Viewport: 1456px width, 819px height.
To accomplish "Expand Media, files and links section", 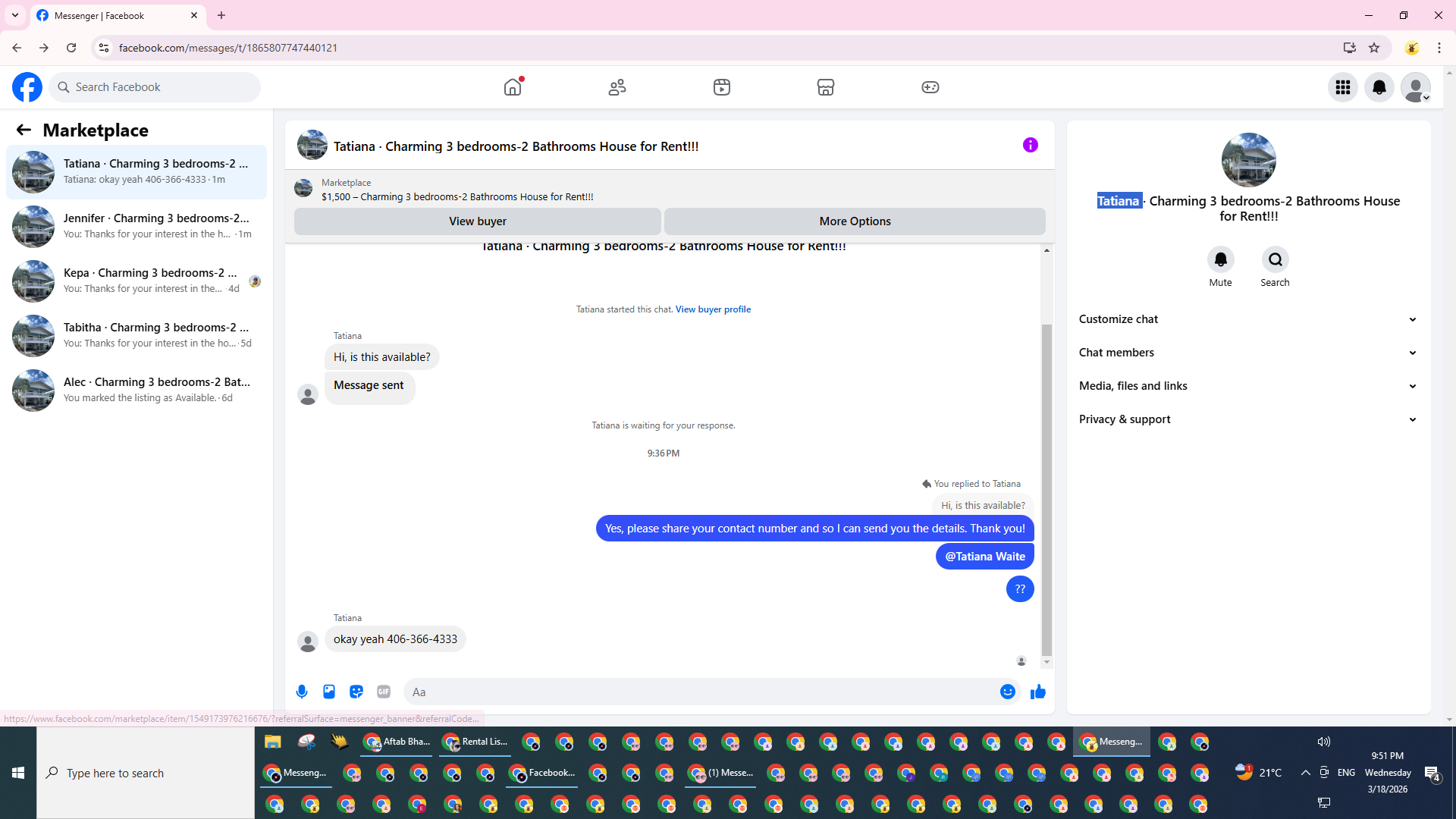I will point(1247,386).
